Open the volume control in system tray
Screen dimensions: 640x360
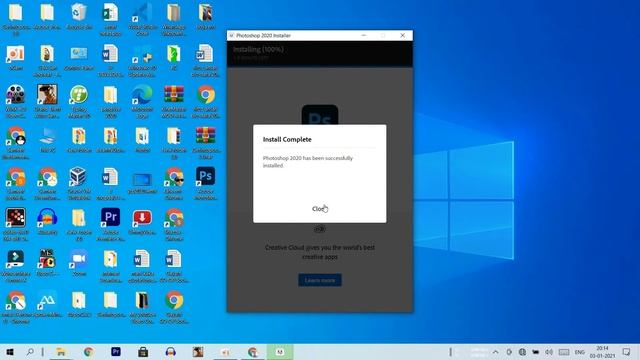(549, 352)
